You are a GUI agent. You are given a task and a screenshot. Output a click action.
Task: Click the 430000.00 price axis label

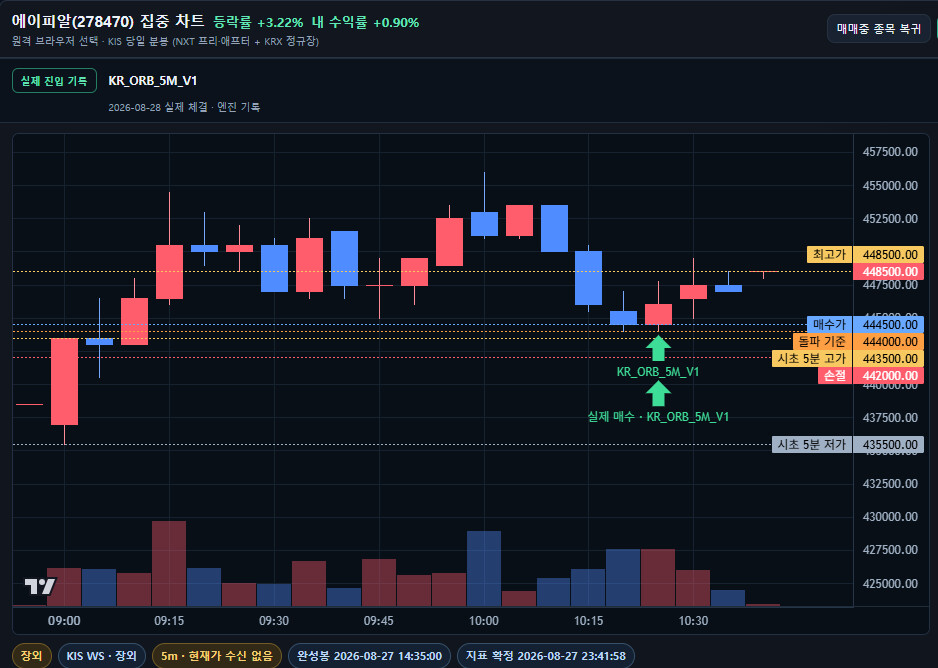890,517
